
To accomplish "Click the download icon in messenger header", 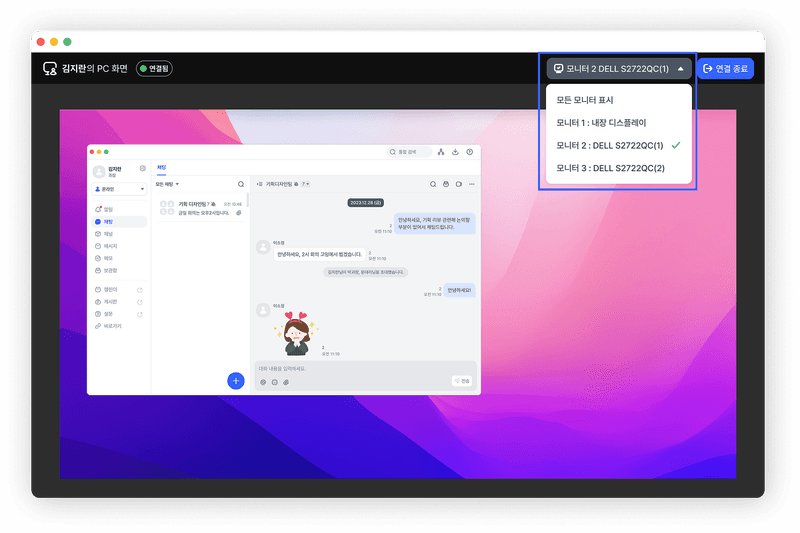I will click(x=456, y=152).
